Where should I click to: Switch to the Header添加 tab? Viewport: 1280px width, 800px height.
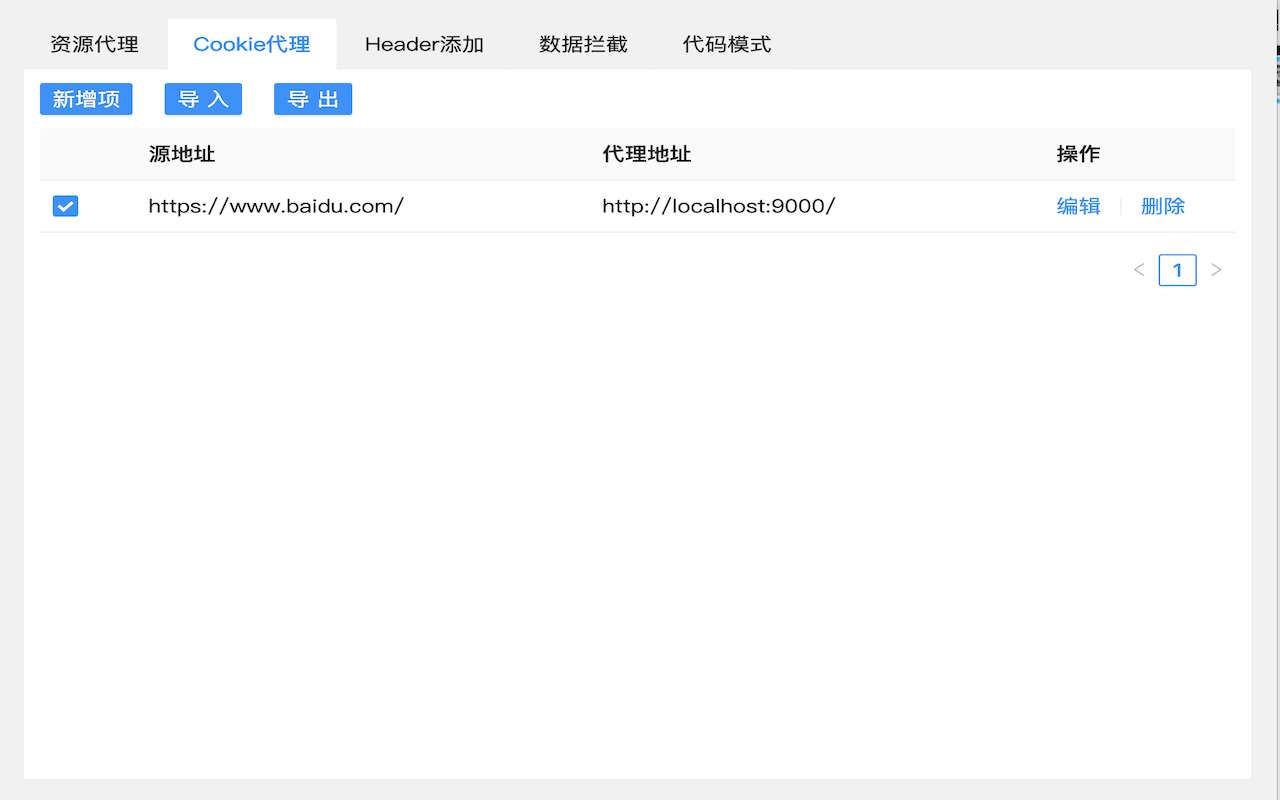pyautogui.click(x=424, y=43)
